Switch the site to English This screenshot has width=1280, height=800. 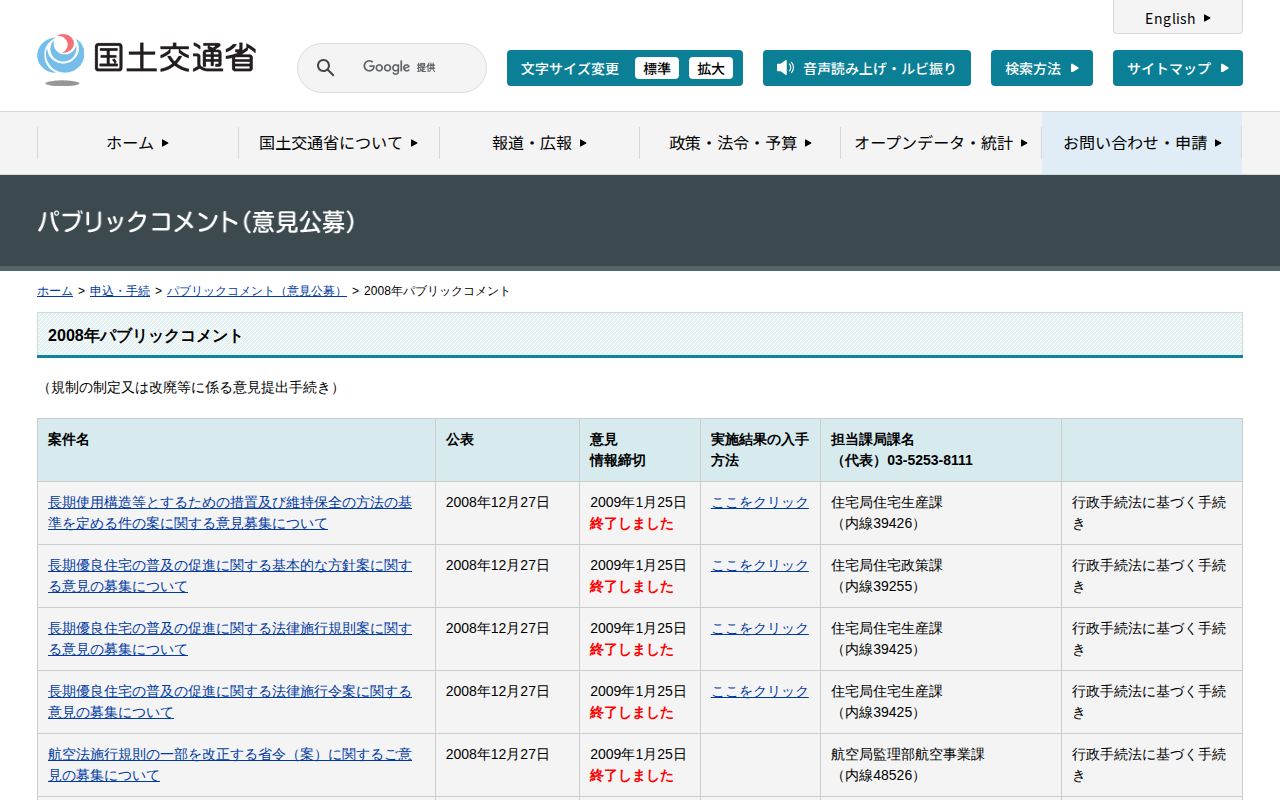[1177, 18]
